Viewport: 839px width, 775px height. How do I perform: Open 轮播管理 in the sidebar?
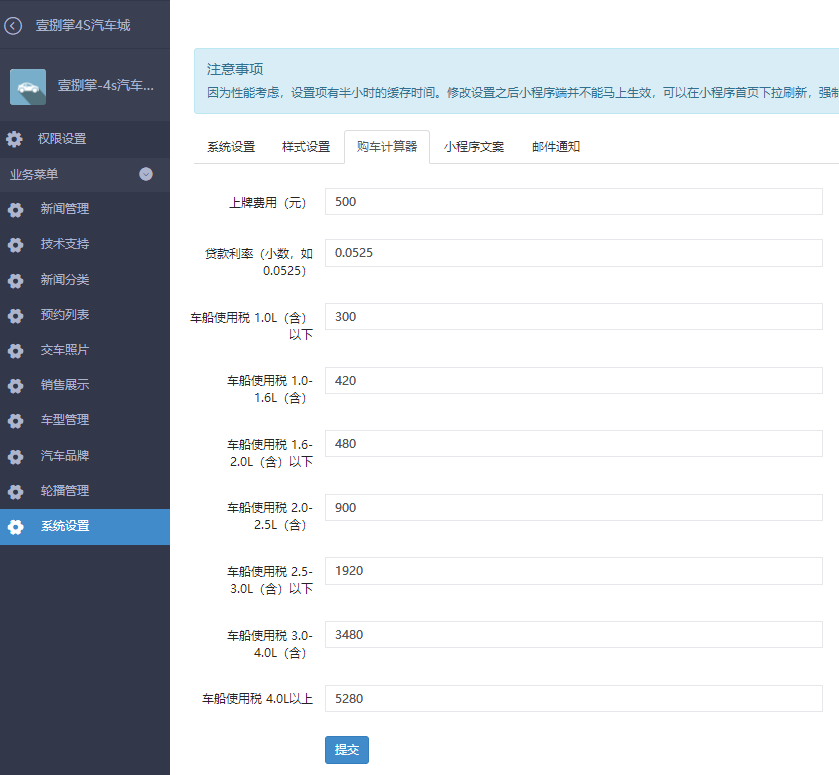pos(65,491)
